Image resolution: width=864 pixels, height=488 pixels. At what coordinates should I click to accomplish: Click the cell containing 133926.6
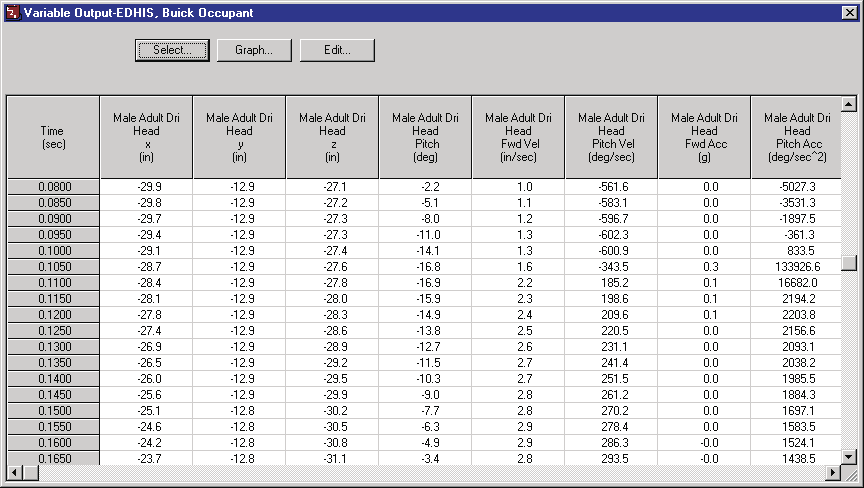[796, 267]
